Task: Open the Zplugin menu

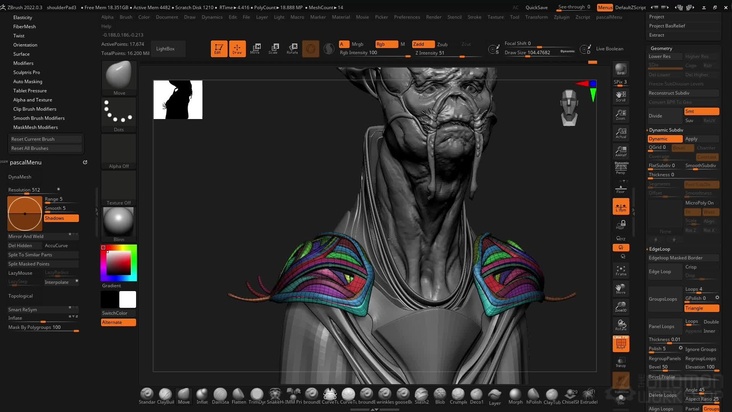Action: pos(561,17)
